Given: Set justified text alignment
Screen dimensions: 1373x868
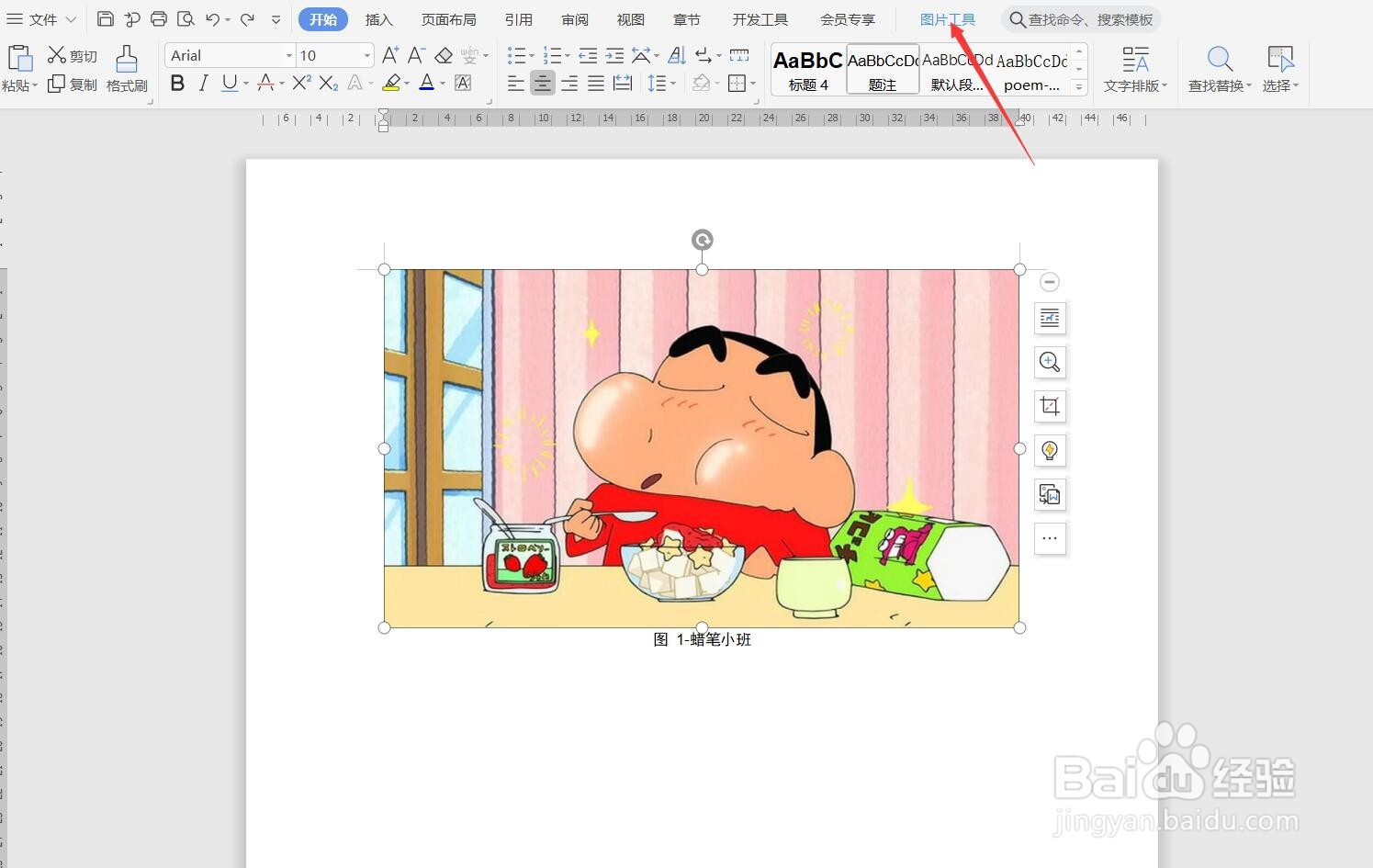Looking at the screenshot, I should (596, 84).
